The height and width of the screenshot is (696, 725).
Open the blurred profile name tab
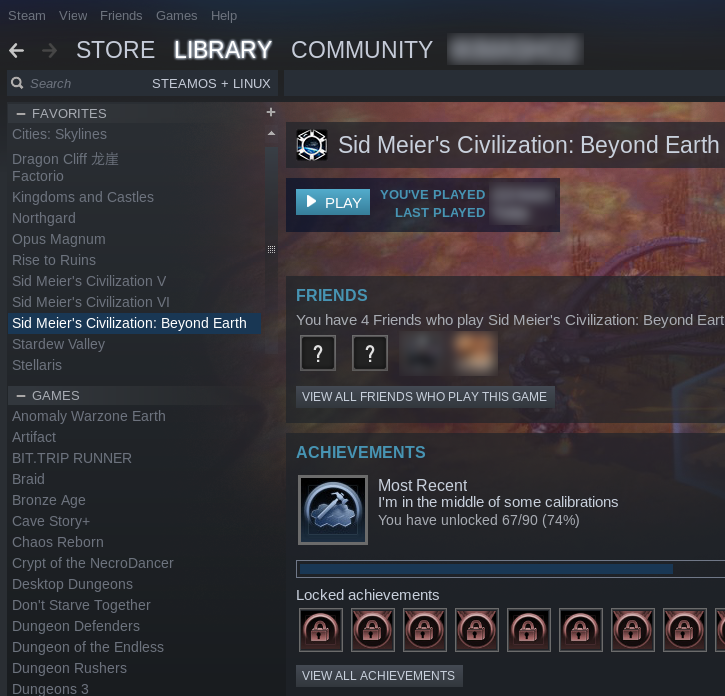515,49
